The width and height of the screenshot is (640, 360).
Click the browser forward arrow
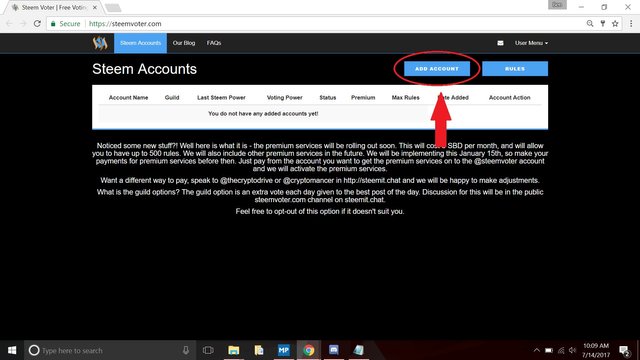pyautogui.click(x=23, y=24)
